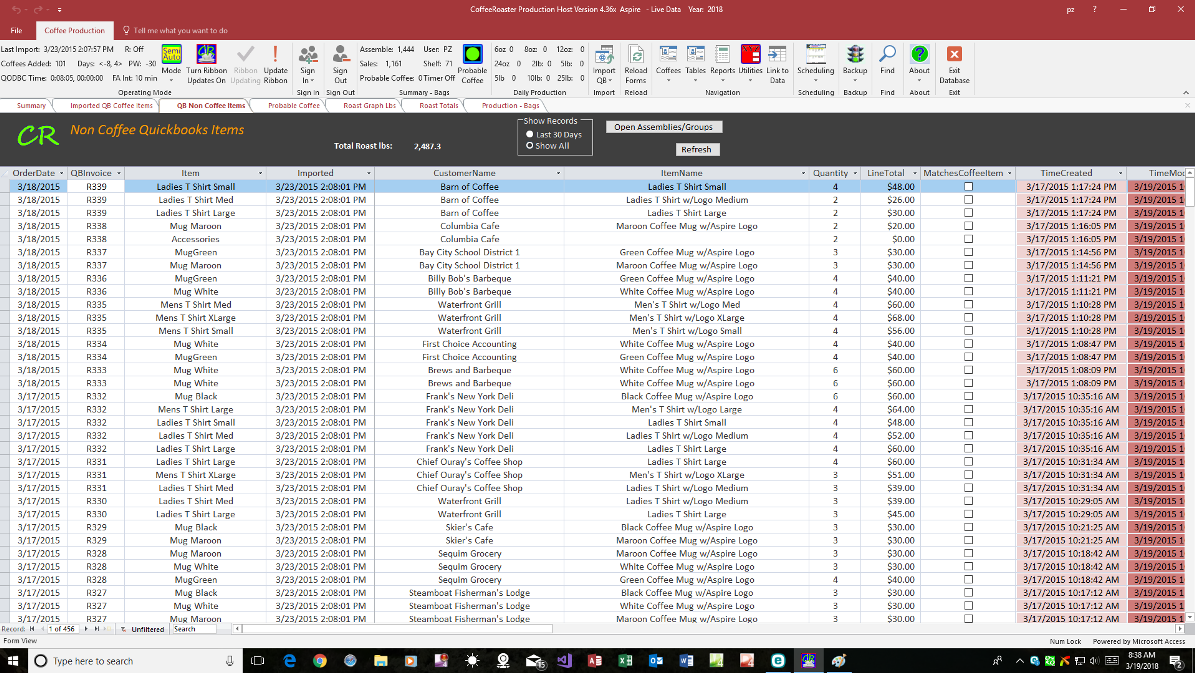Open the Imported column filter dropdown
Screen dimensions: 1195x673
369,174
